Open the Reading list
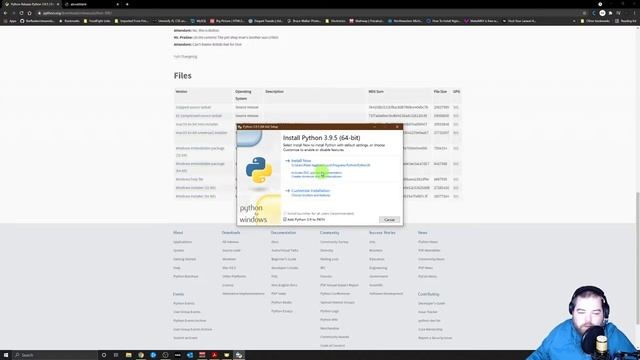This screenshot has width=640, height=360. point(625,21)
